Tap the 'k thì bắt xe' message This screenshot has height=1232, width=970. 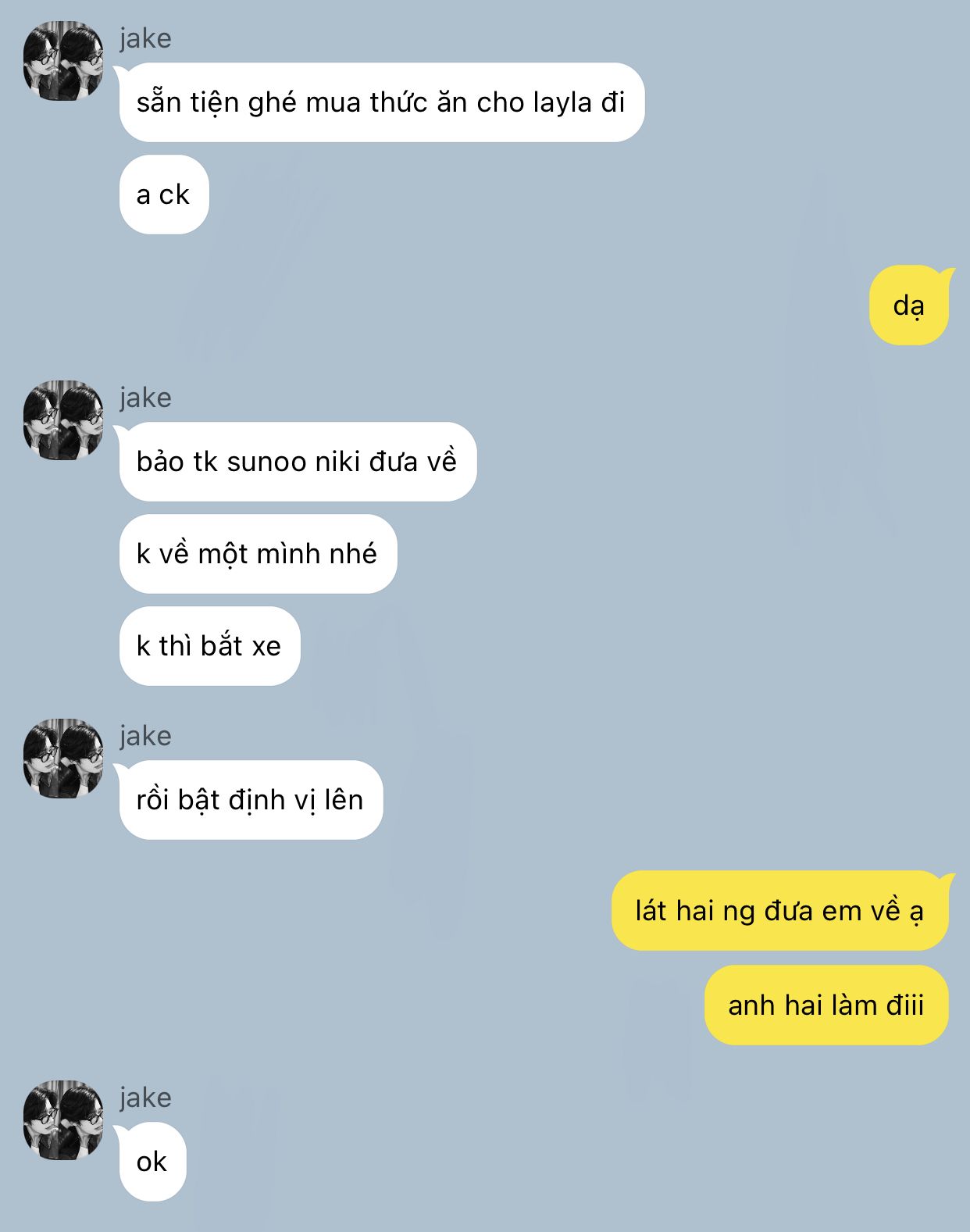[209, 646]
